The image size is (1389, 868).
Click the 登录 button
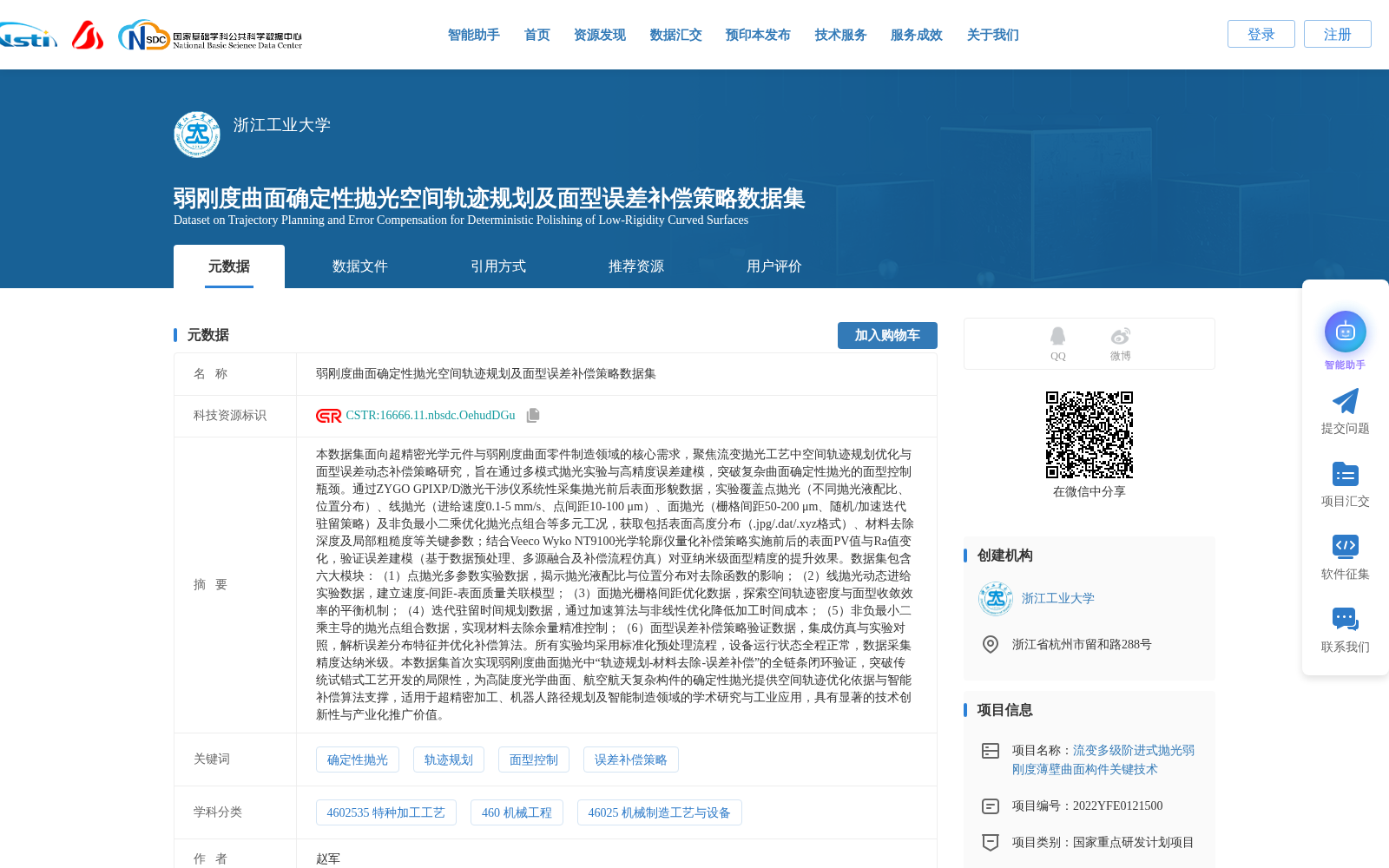click(1261, 34)
